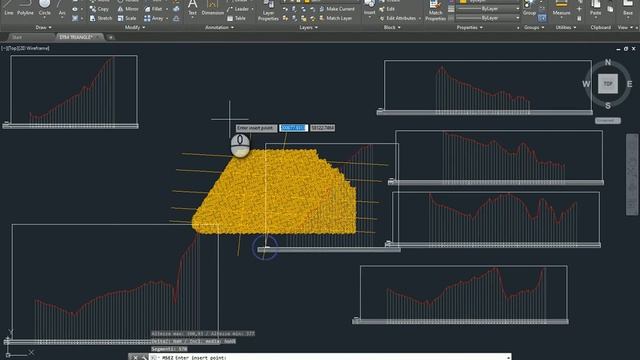The height and width of the screenshot is (360, 640).
Task: Select the Dimension tool
Action: (x=213, y=8)
